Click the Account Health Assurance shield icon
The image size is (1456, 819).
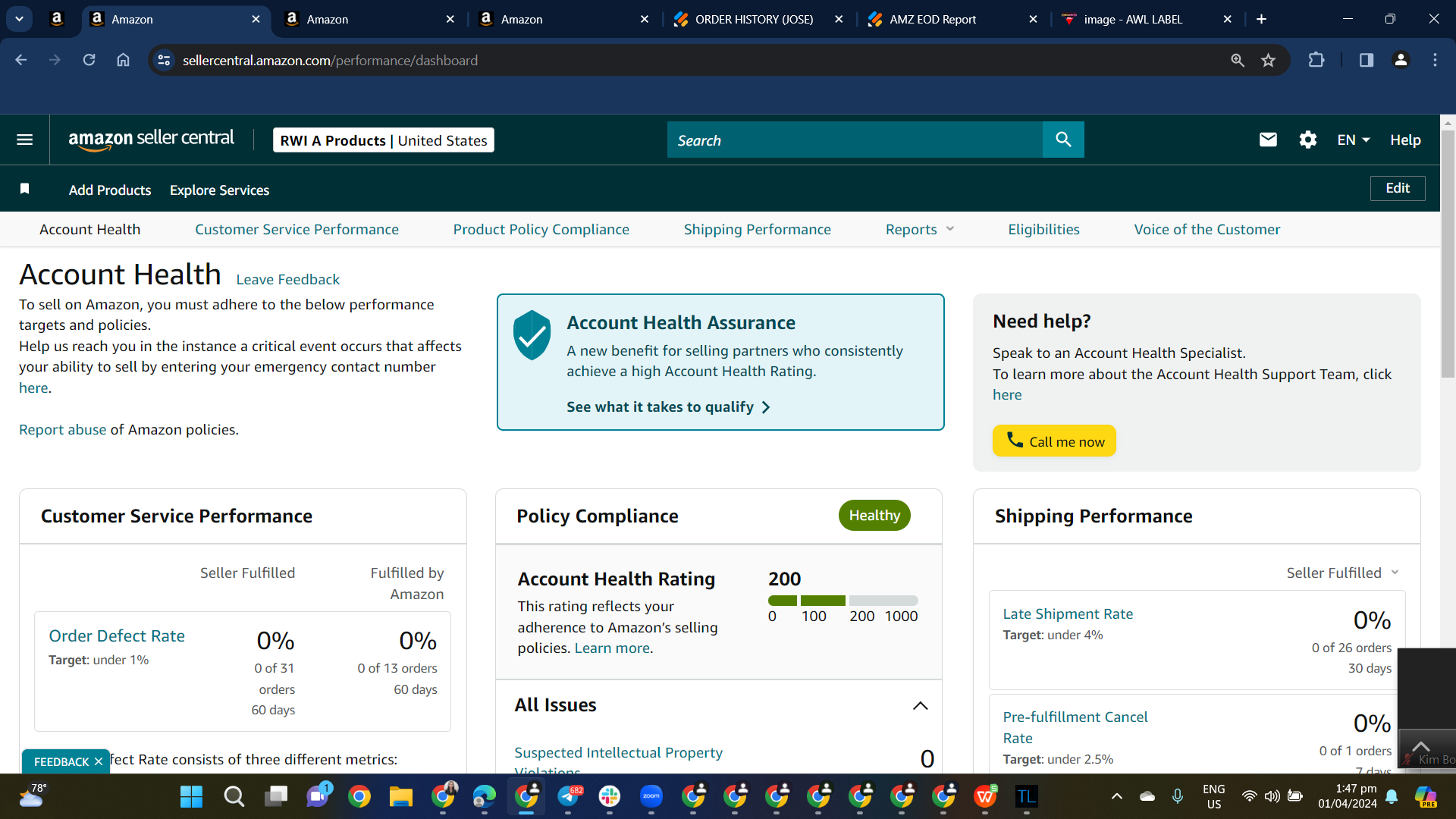(x=532, y=334)
